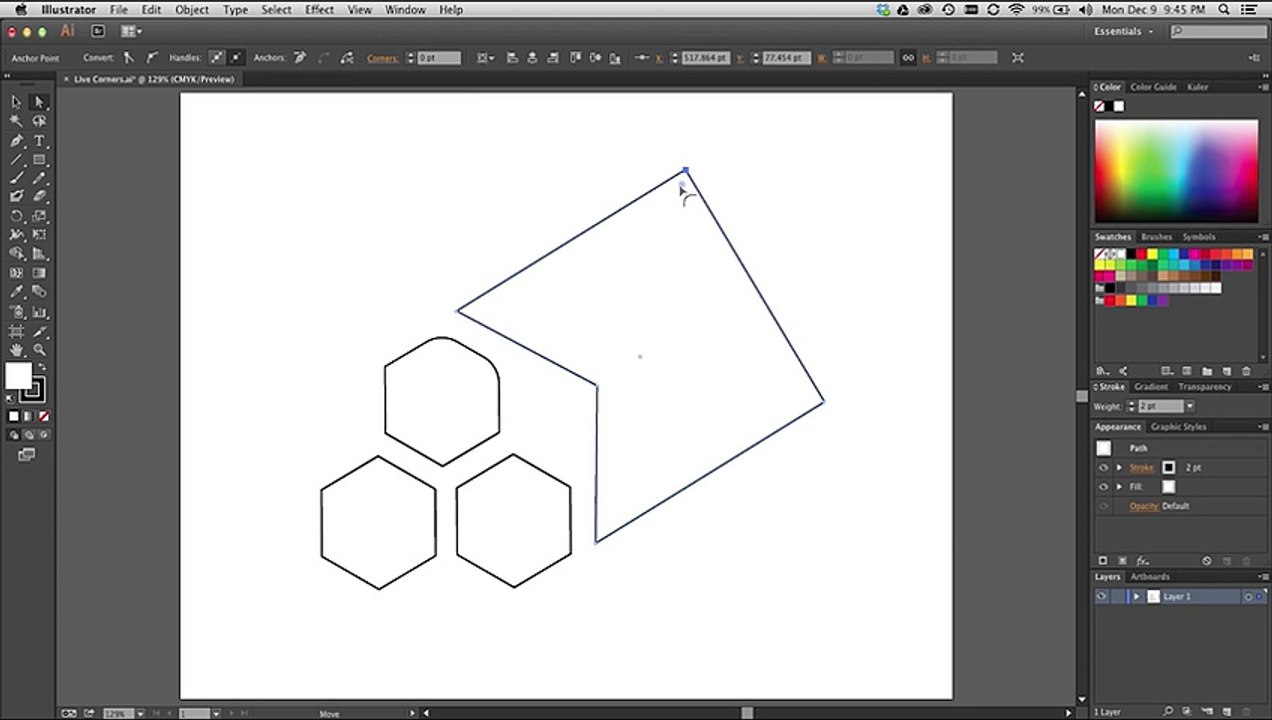Select the Gradient tool
The width and height of the screenshot is (1272, 720).
point(39,273)
